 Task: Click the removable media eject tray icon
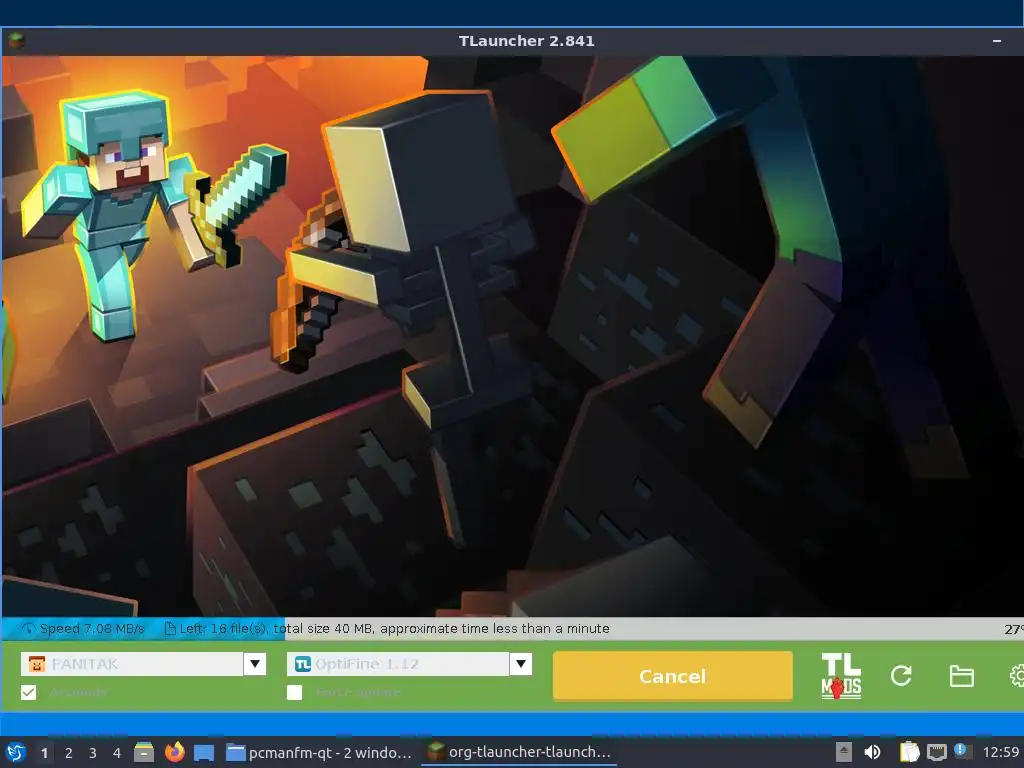tap(843, 752)
